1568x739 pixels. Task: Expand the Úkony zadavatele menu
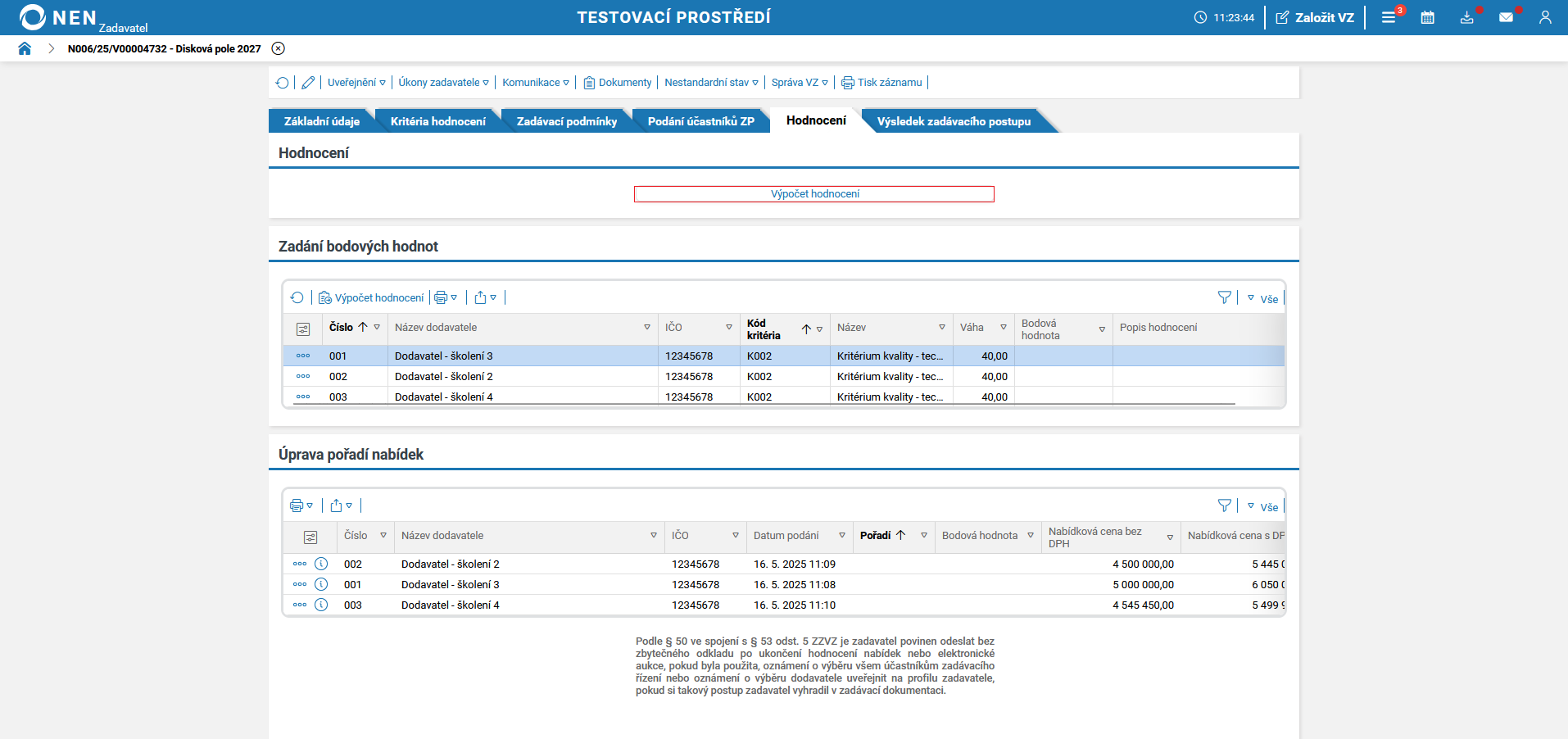pos(443,83)
